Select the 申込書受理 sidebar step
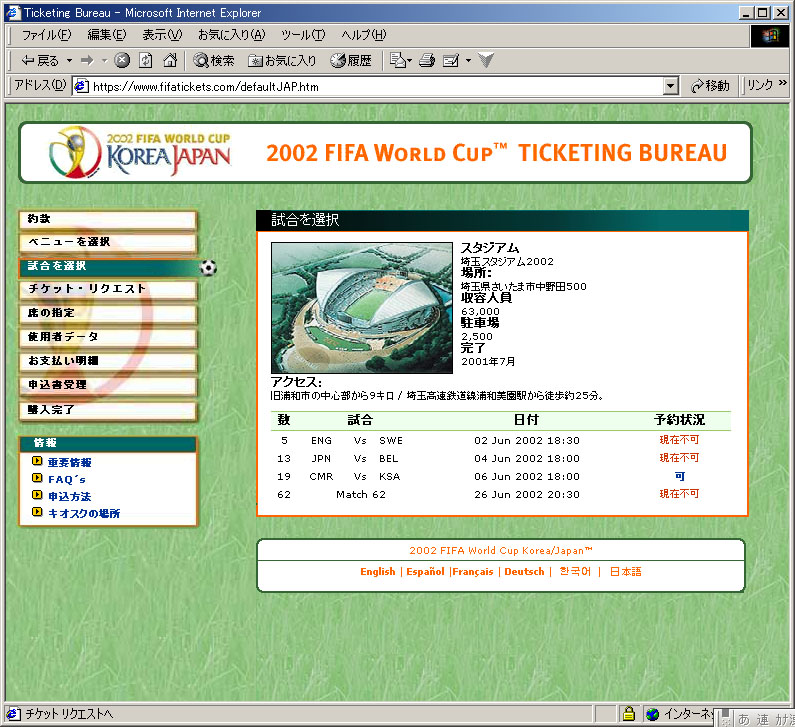The width and height of the screenshot is (795, 727). tap(107, 385)
